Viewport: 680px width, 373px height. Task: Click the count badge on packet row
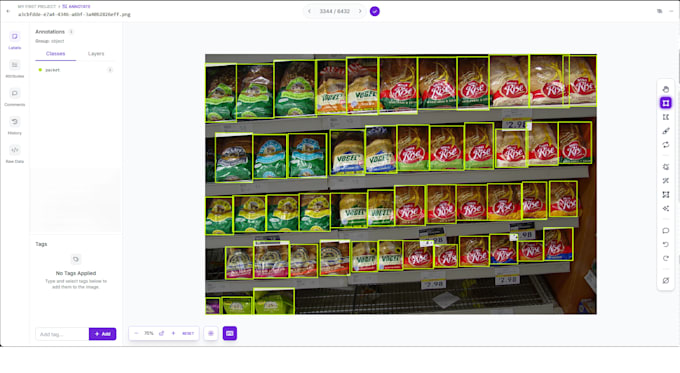pos(110,70)
